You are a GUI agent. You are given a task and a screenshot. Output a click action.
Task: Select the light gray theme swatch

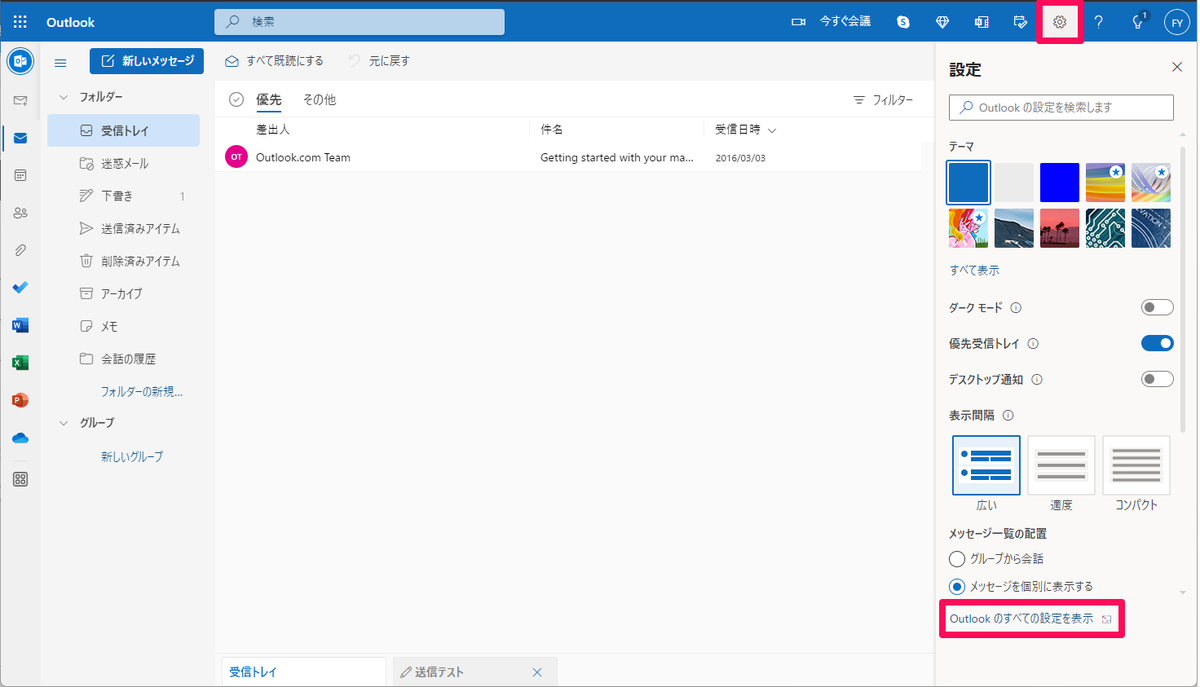click(x=1014, y=183)
